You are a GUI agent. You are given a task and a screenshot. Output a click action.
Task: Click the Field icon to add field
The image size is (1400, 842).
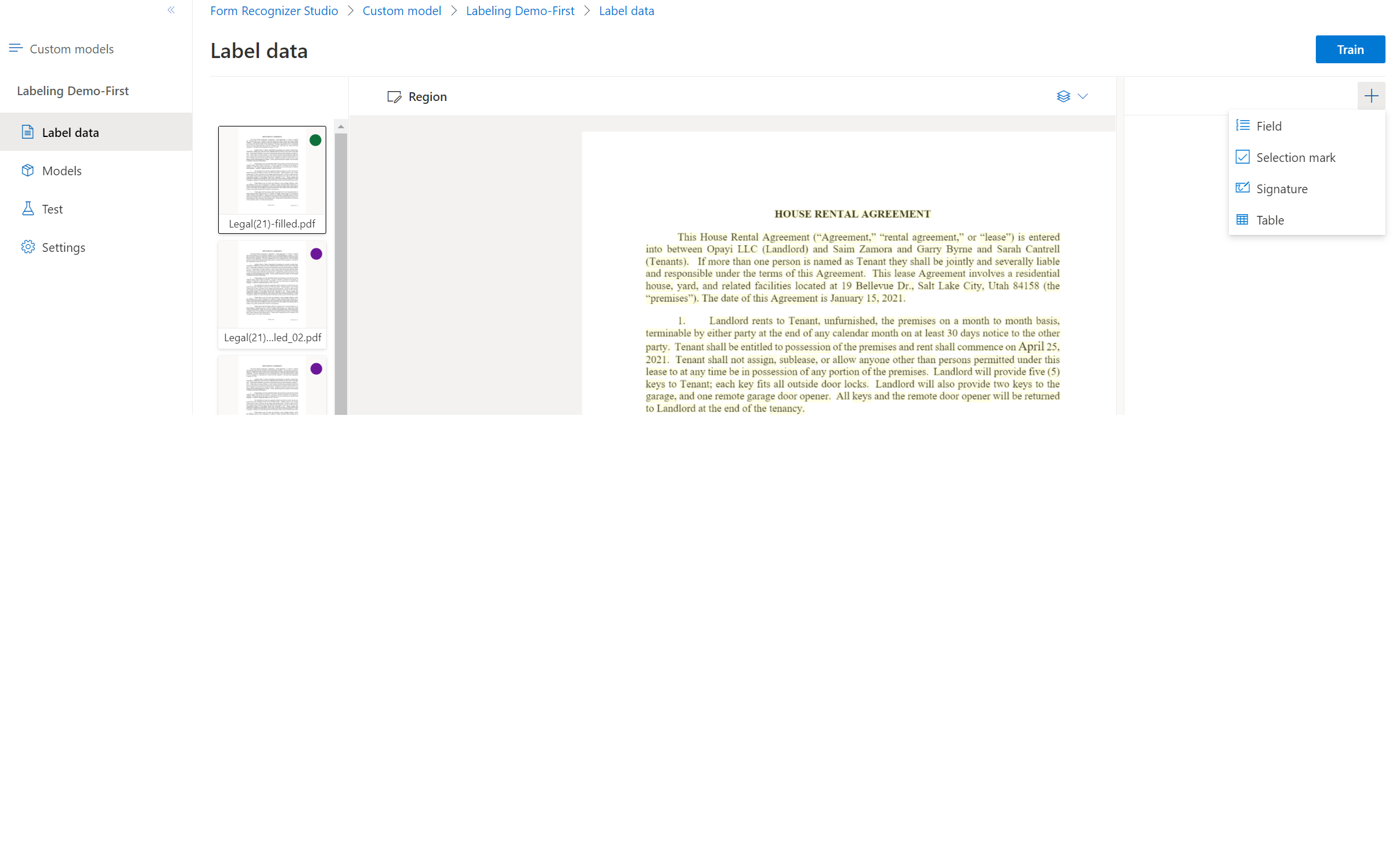point(1243,126)
